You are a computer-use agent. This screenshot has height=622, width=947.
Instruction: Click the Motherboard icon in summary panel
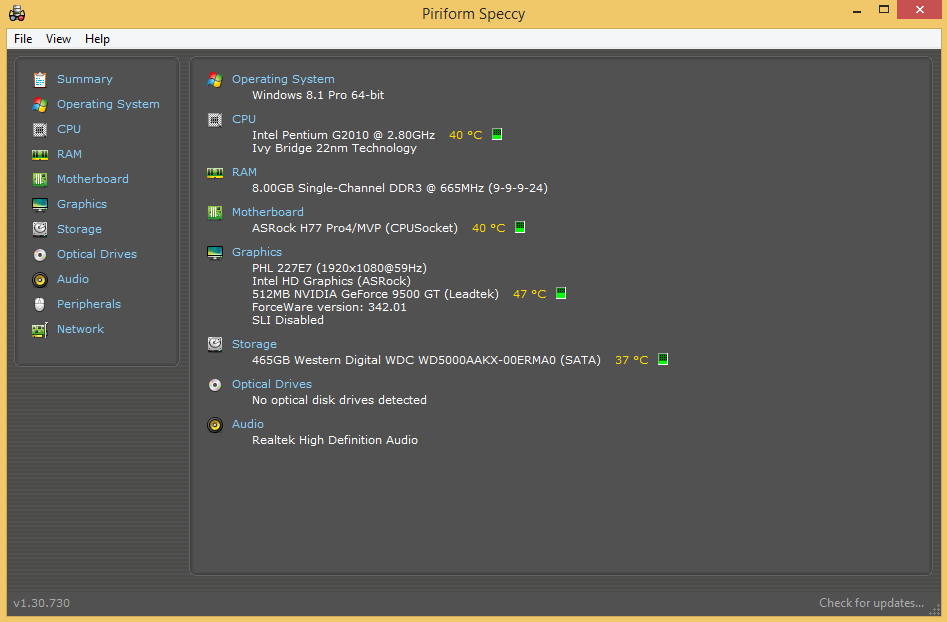[215, 213]
